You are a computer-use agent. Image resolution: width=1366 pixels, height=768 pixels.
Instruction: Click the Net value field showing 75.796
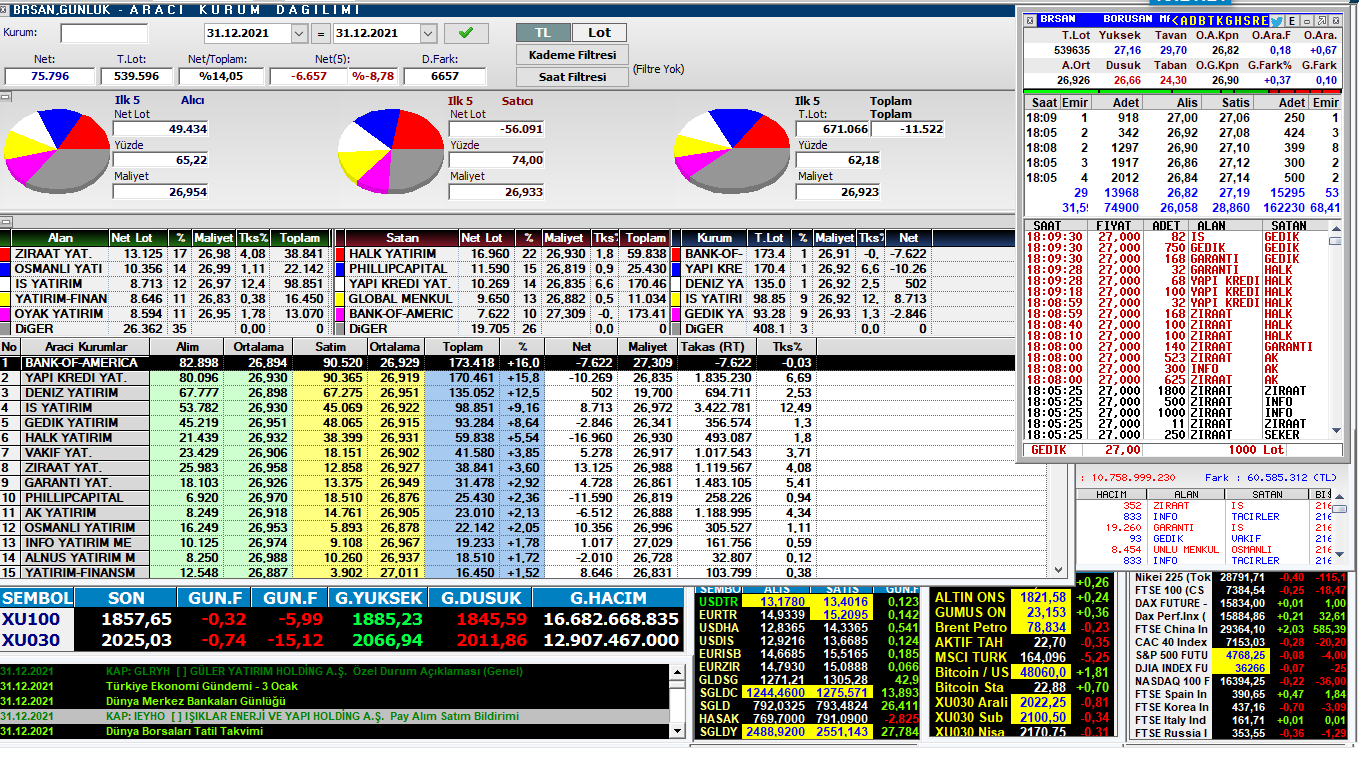click(50, 76)
